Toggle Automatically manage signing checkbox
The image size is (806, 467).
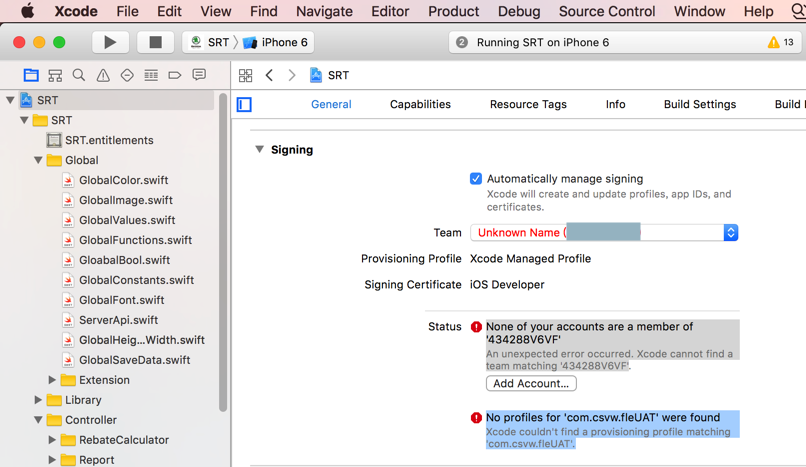pos(476,179)
